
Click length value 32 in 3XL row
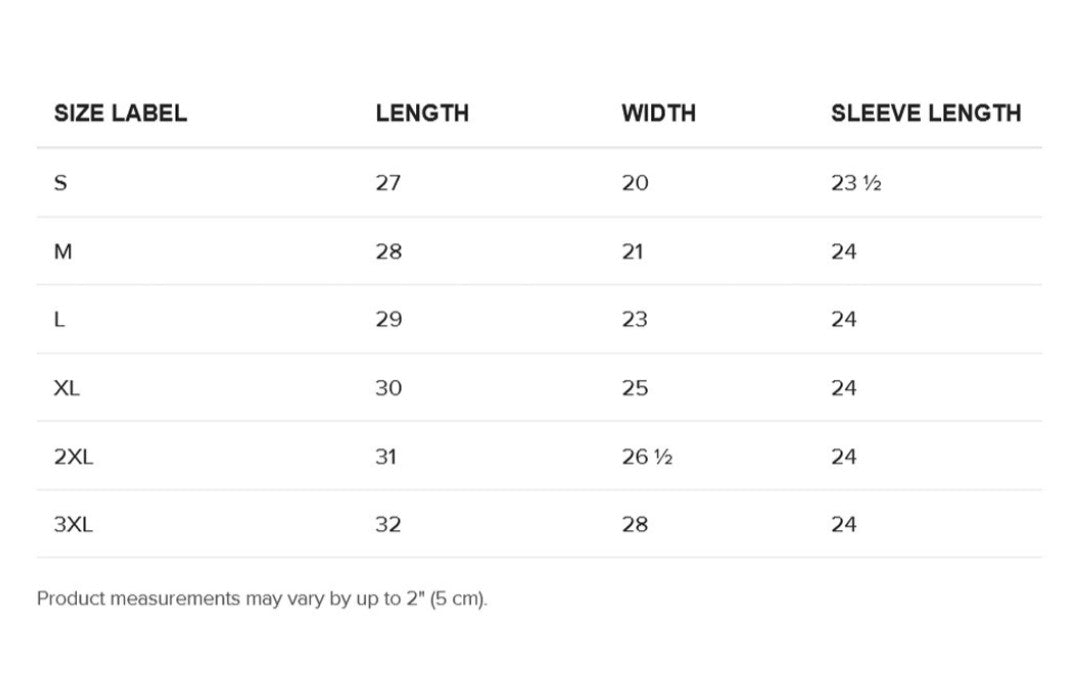tap(388, 524)
